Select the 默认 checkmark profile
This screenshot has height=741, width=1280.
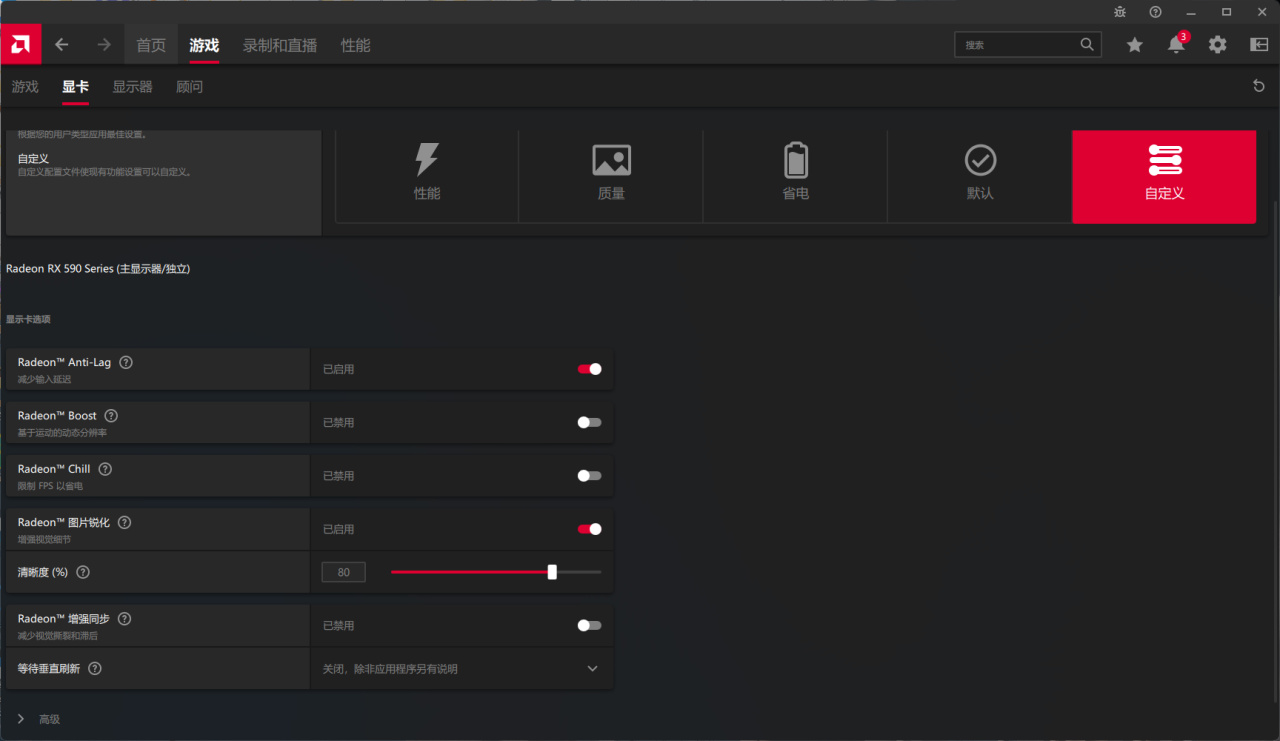(980, 176)
